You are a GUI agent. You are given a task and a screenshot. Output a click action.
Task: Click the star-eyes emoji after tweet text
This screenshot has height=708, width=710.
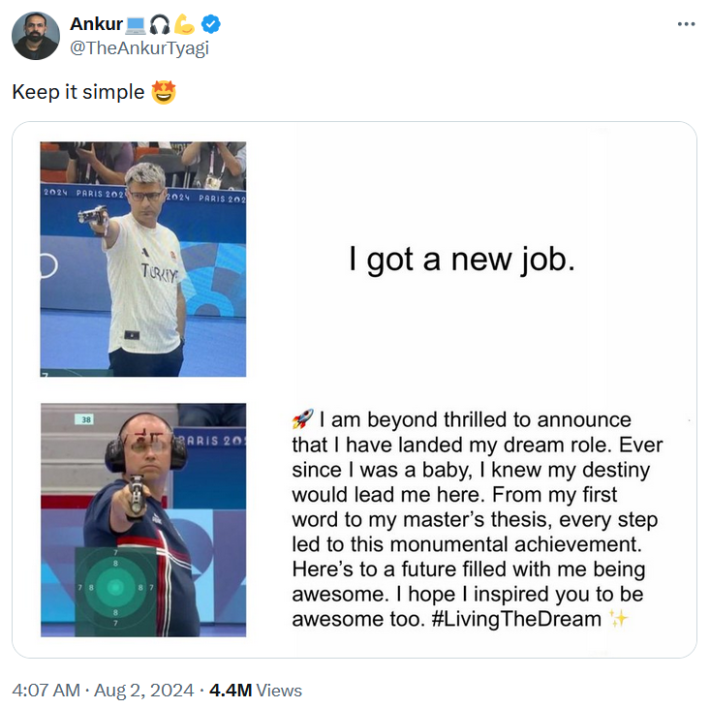(x=163, y=93)
